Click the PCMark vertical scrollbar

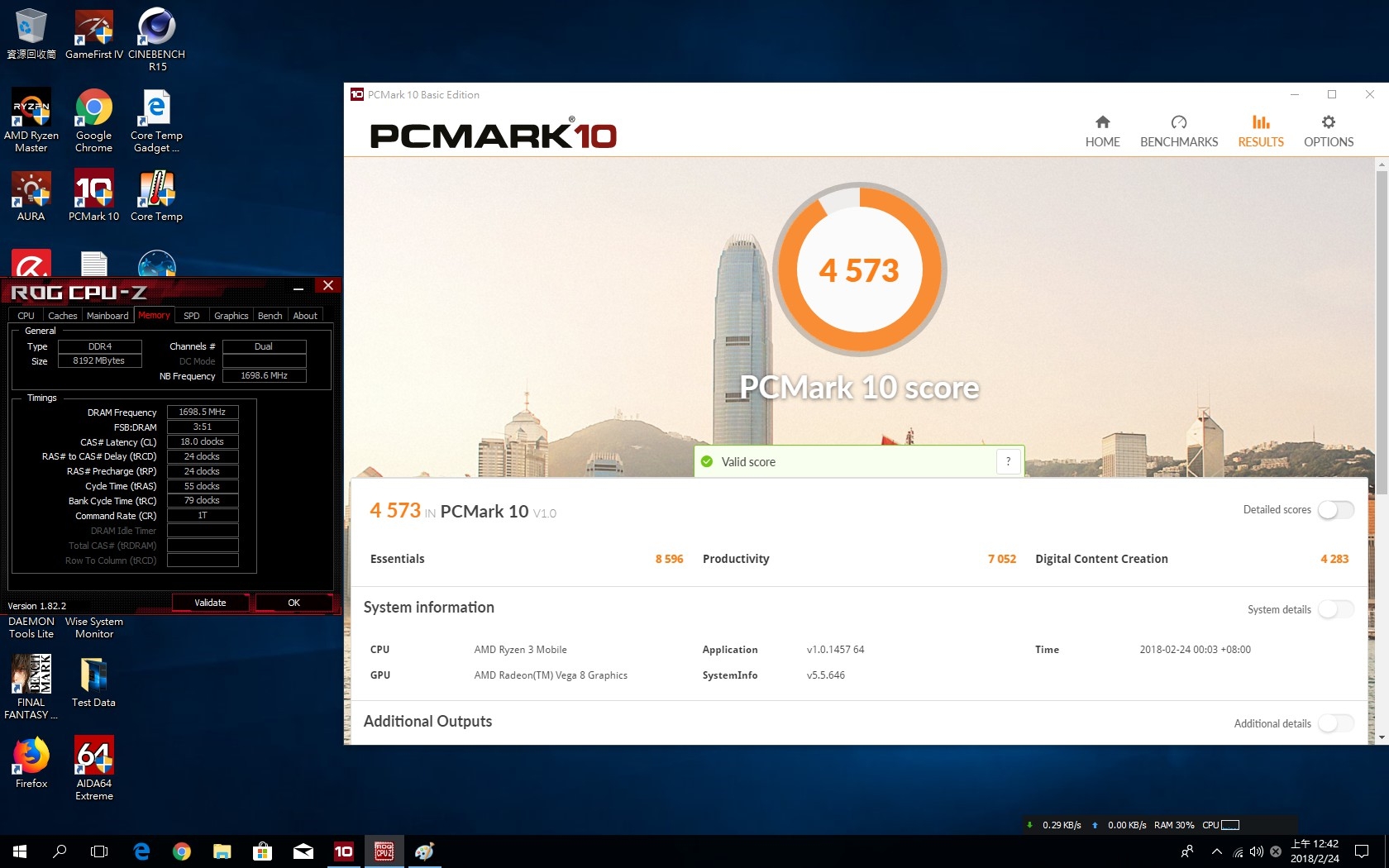[1382, 333]
